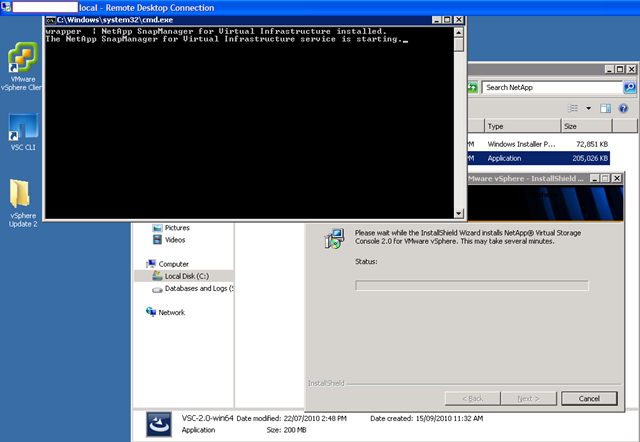Screen dimensions: 640x442
Task: Open the vSphere Update 2 desktop folder
Action: [x=23, y=203]
